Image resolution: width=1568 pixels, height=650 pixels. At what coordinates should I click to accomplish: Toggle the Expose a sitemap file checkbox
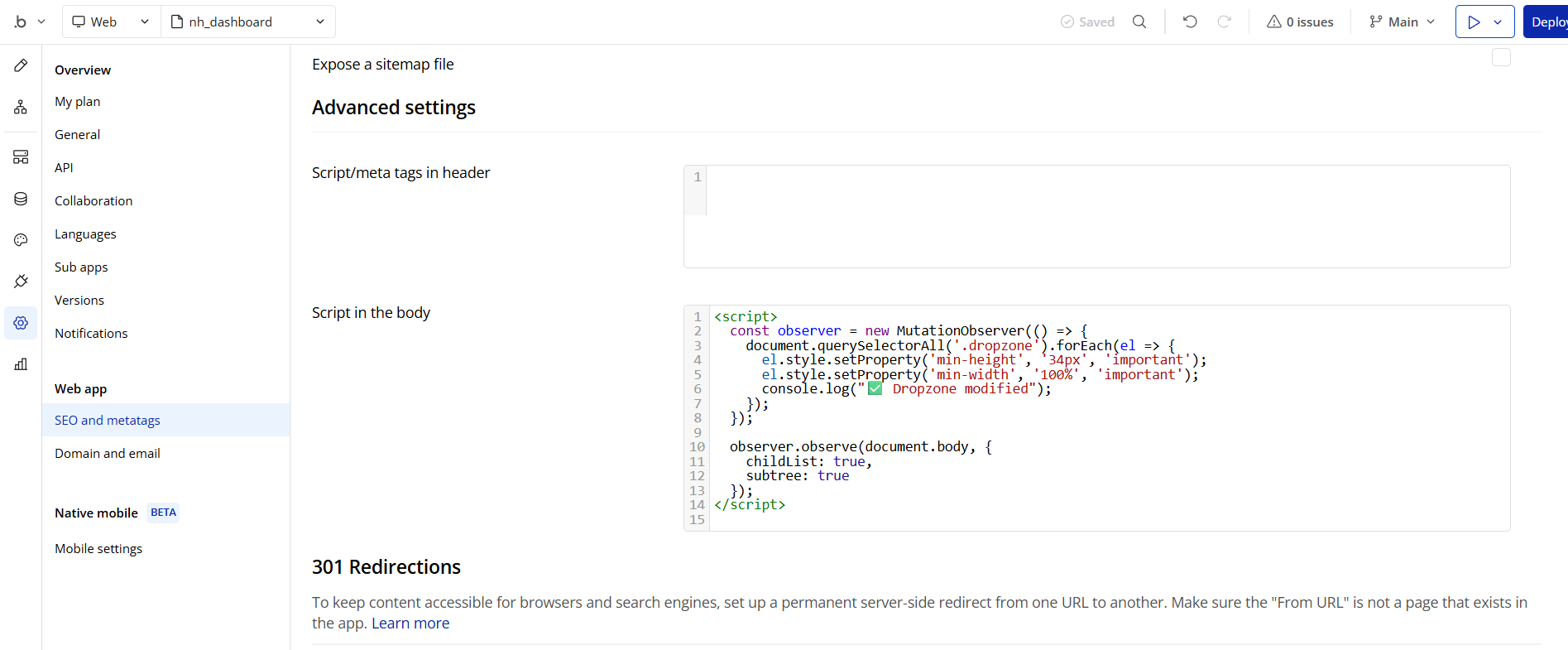(x=1501, y=57)
